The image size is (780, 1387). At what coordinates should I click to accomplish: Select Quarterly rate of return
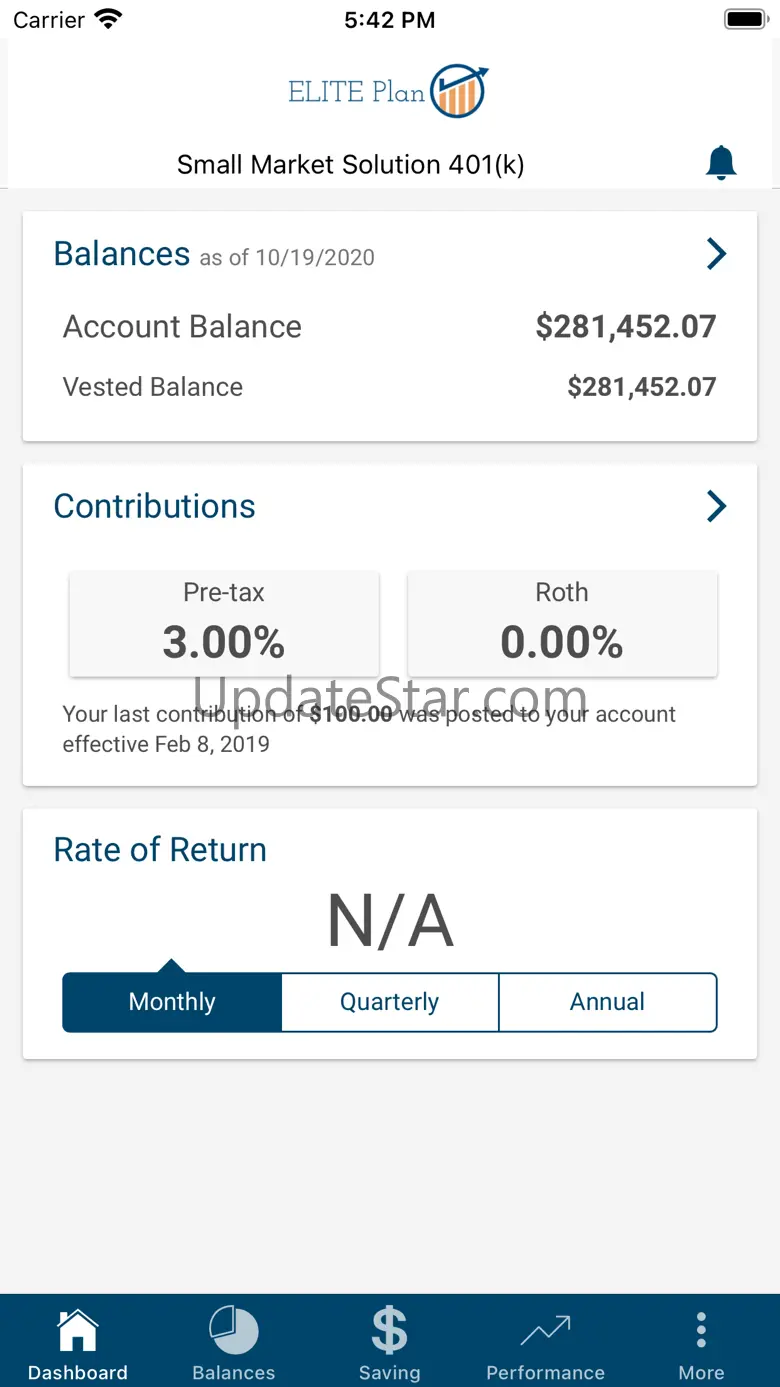(390, 1002)
